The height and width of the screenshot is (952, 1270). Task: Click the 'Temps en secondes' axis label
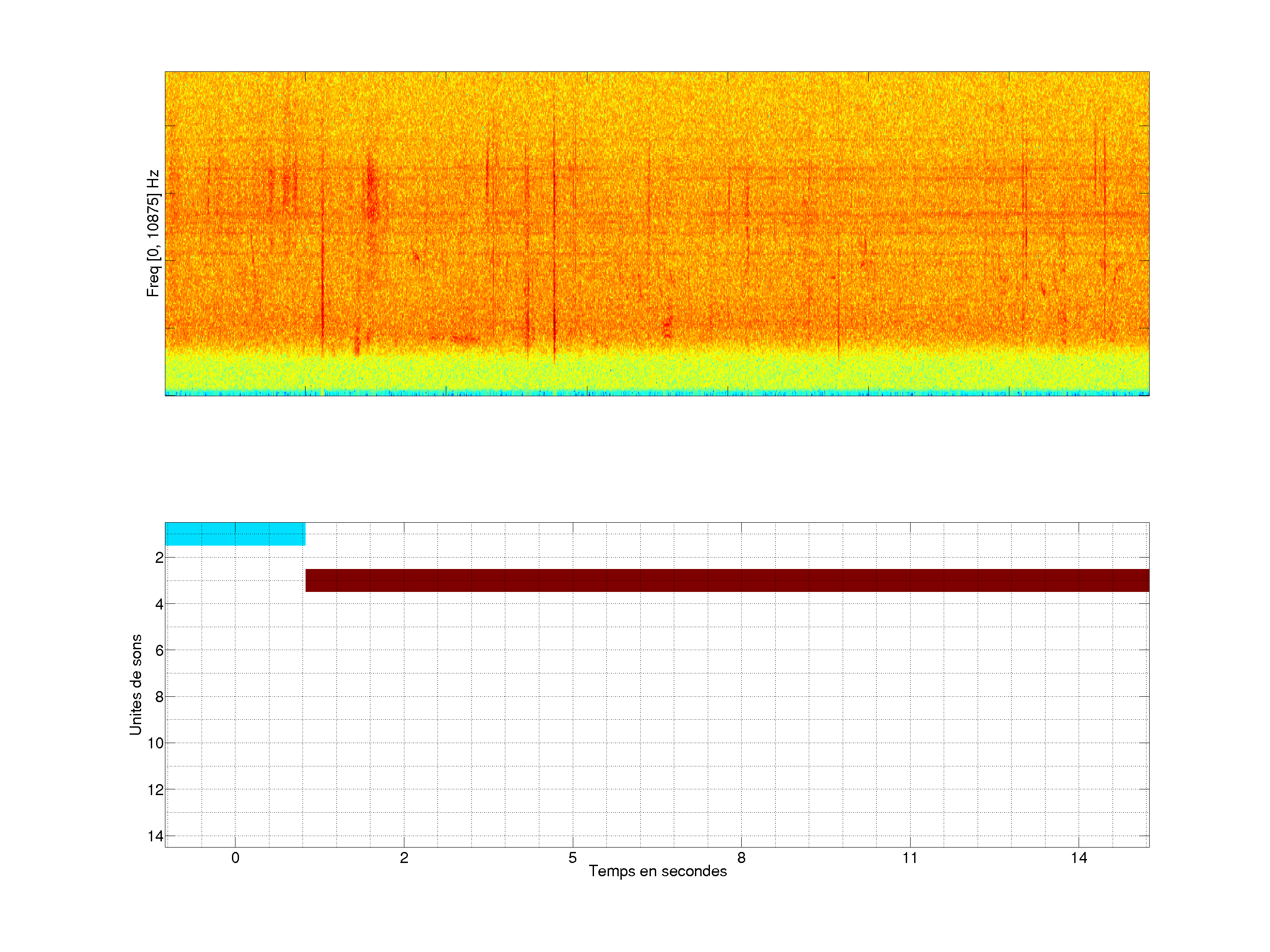(x=657, y=871)
